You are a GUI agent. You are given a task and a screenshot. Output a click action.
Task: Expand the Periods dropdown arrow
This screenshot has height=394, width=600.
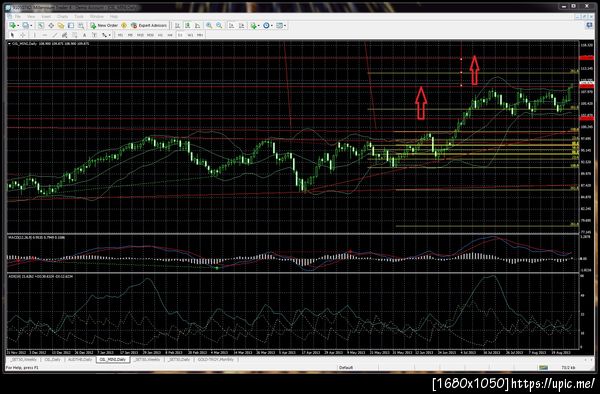272,26
